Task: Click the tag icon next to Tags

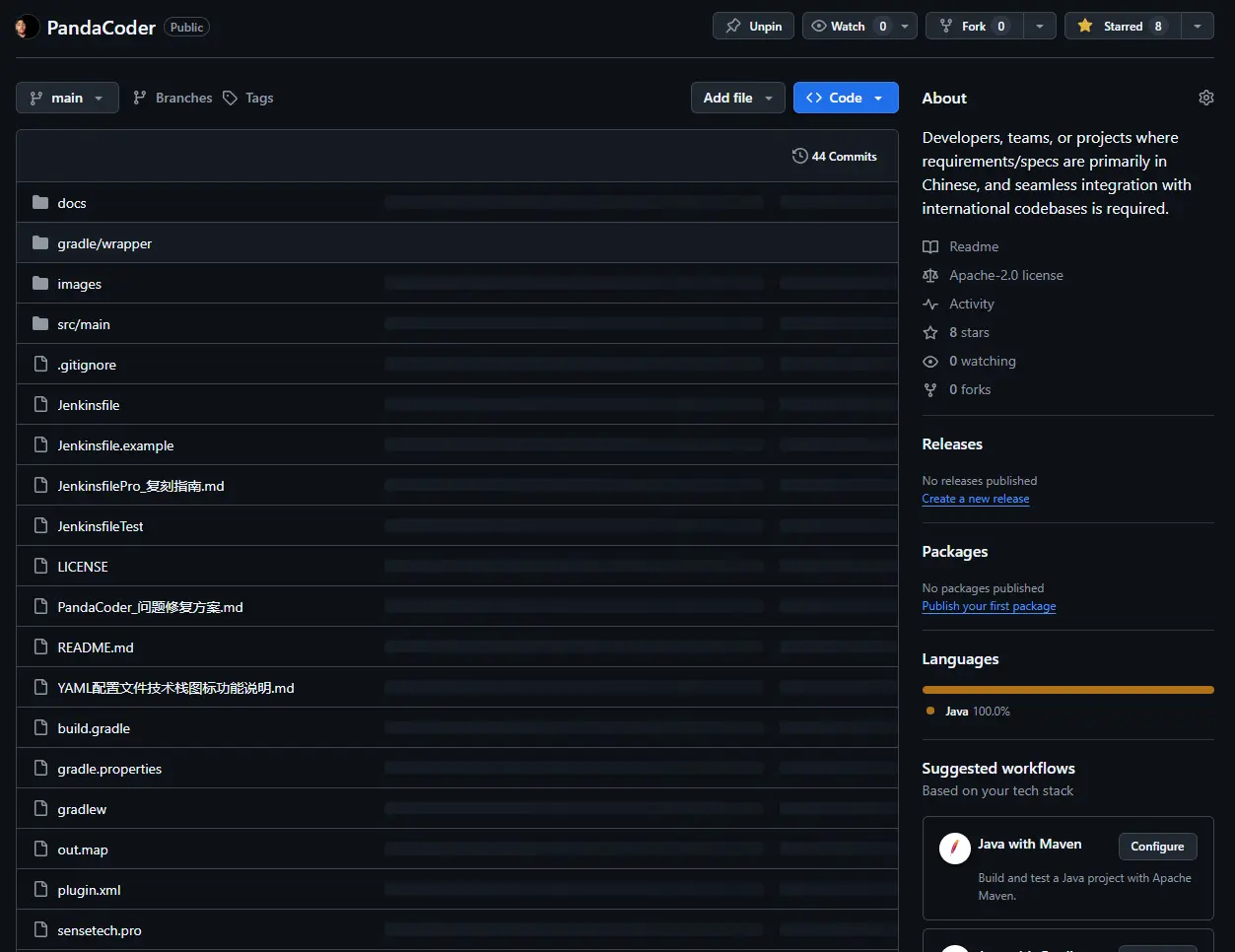Action: (230, 98)
